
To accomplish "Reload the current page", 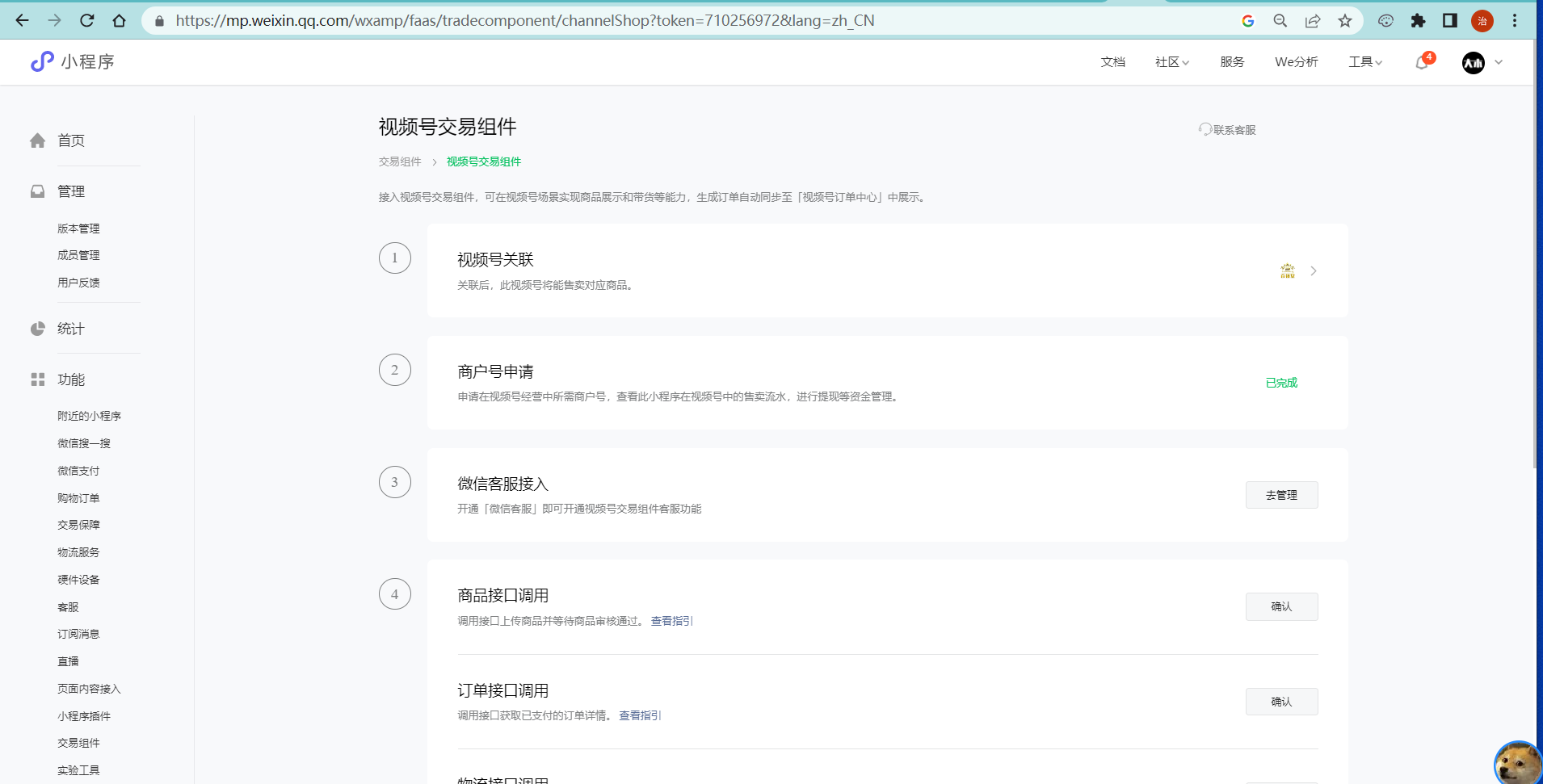I will coord(87,21).
